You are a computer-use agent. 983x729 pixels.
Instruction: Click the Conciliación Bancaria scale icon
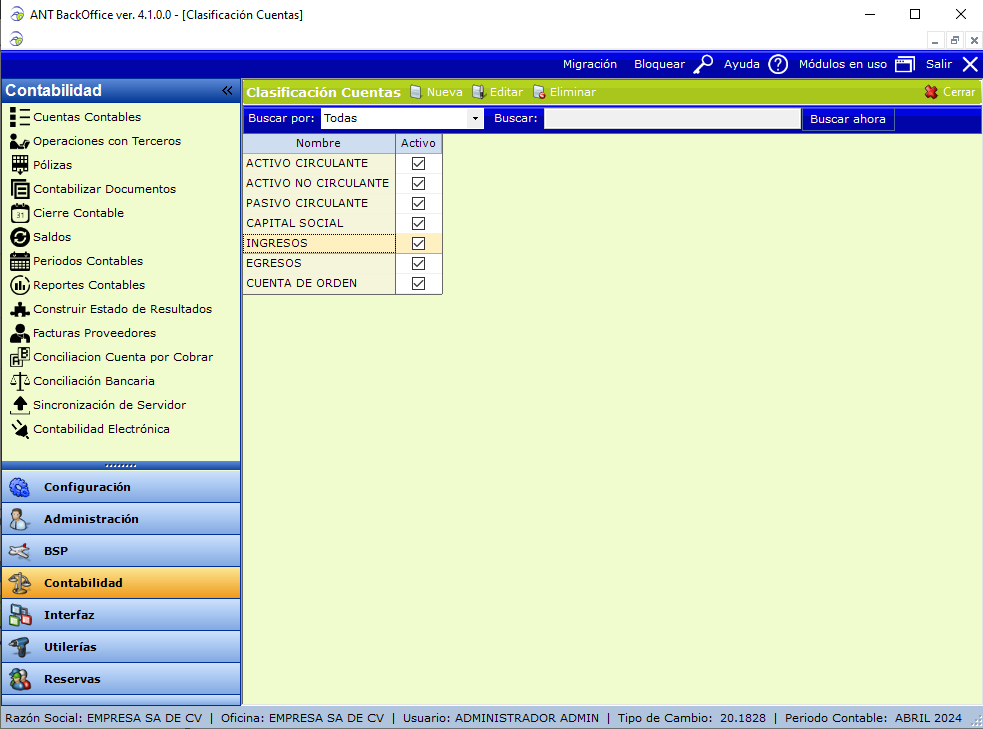click(19, 381)
